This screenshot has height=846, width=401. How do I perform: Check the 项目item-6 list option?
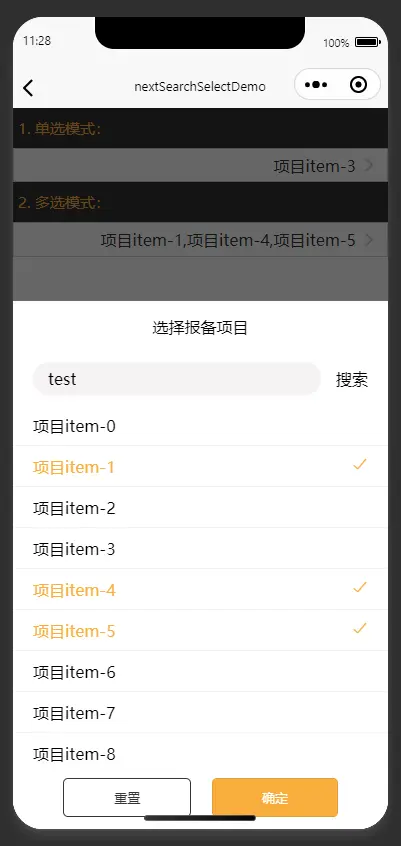coord(200,672)
